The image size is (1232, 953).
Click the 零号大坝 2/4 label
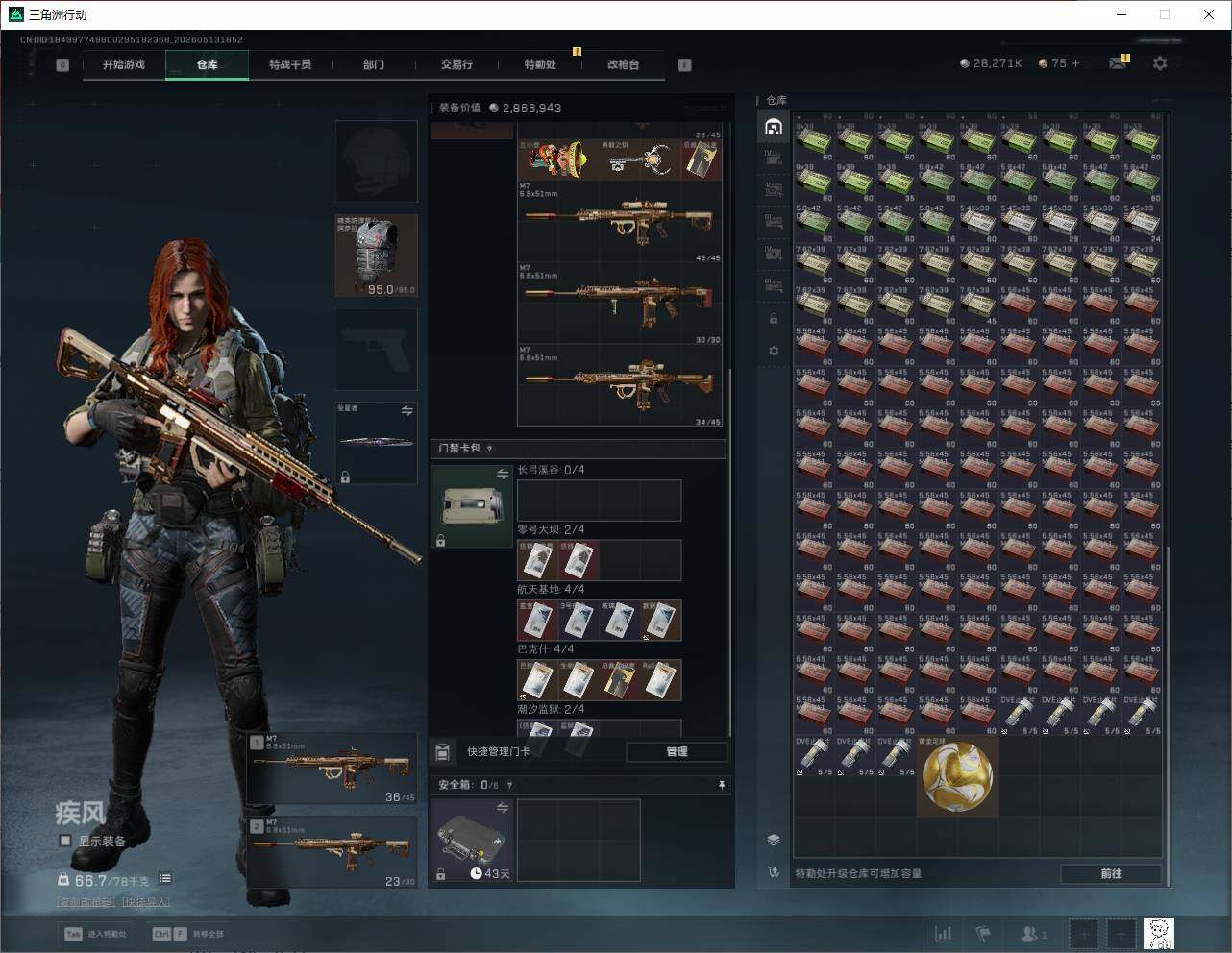point(551,529)
